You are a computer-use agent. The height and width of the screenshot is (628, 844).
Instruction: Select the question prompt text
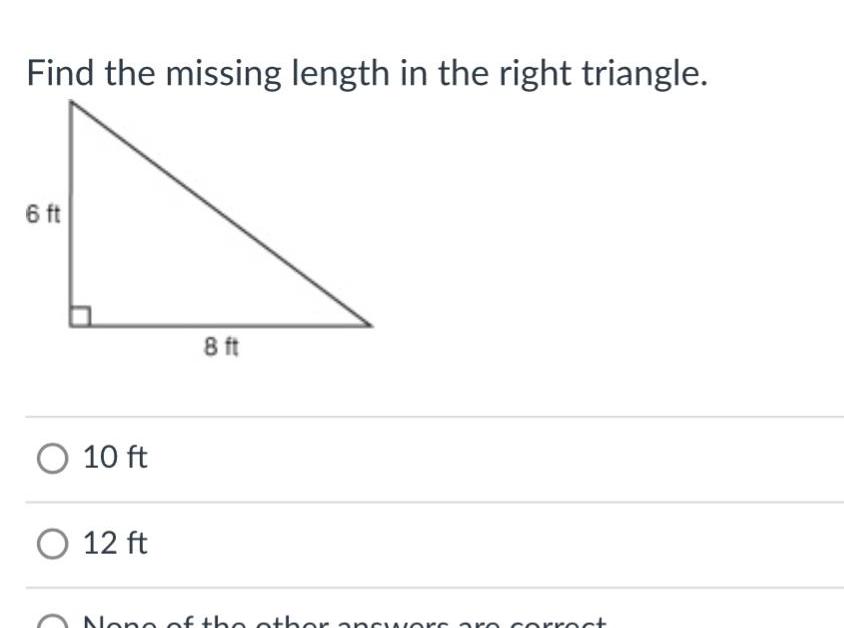click(365, 71)
